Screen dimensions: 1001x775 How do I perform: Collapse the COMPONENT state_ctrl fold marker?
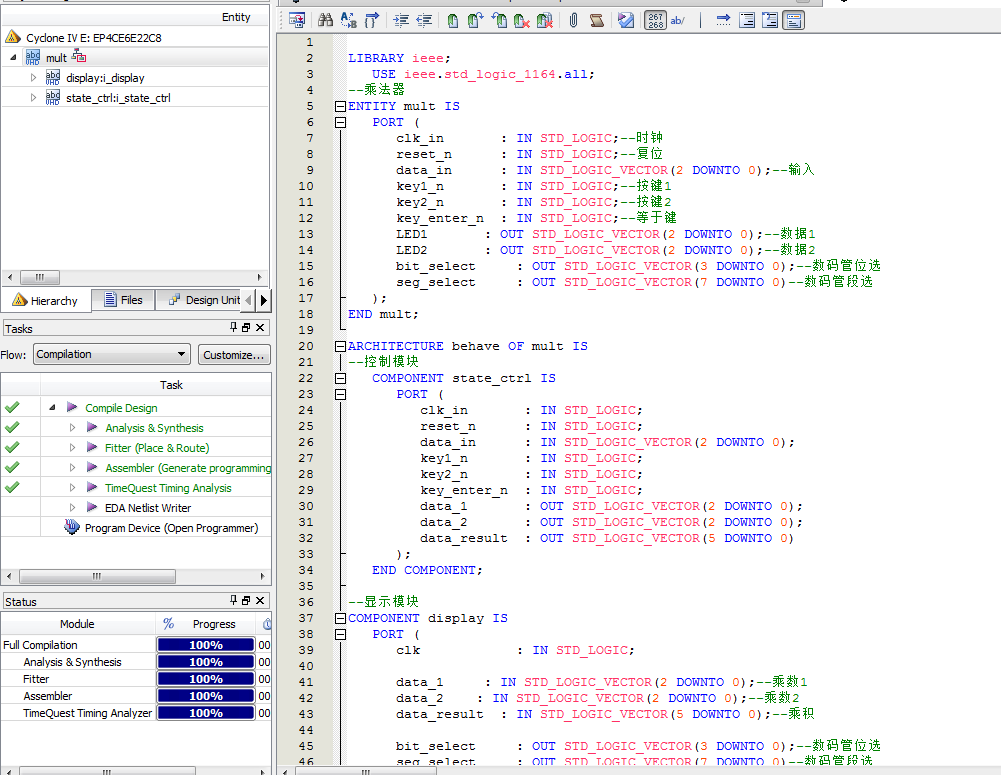pos(340,378)
